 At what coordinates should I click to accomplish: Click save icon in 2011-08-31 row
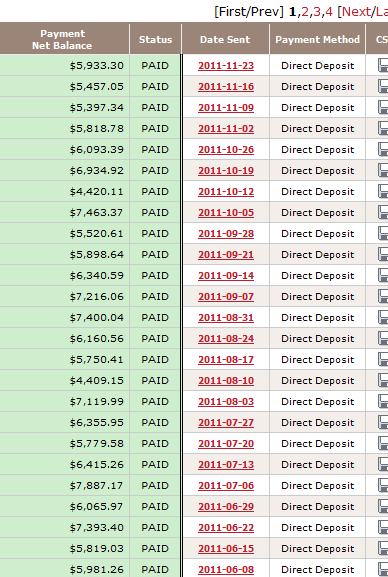coord(383,317)
